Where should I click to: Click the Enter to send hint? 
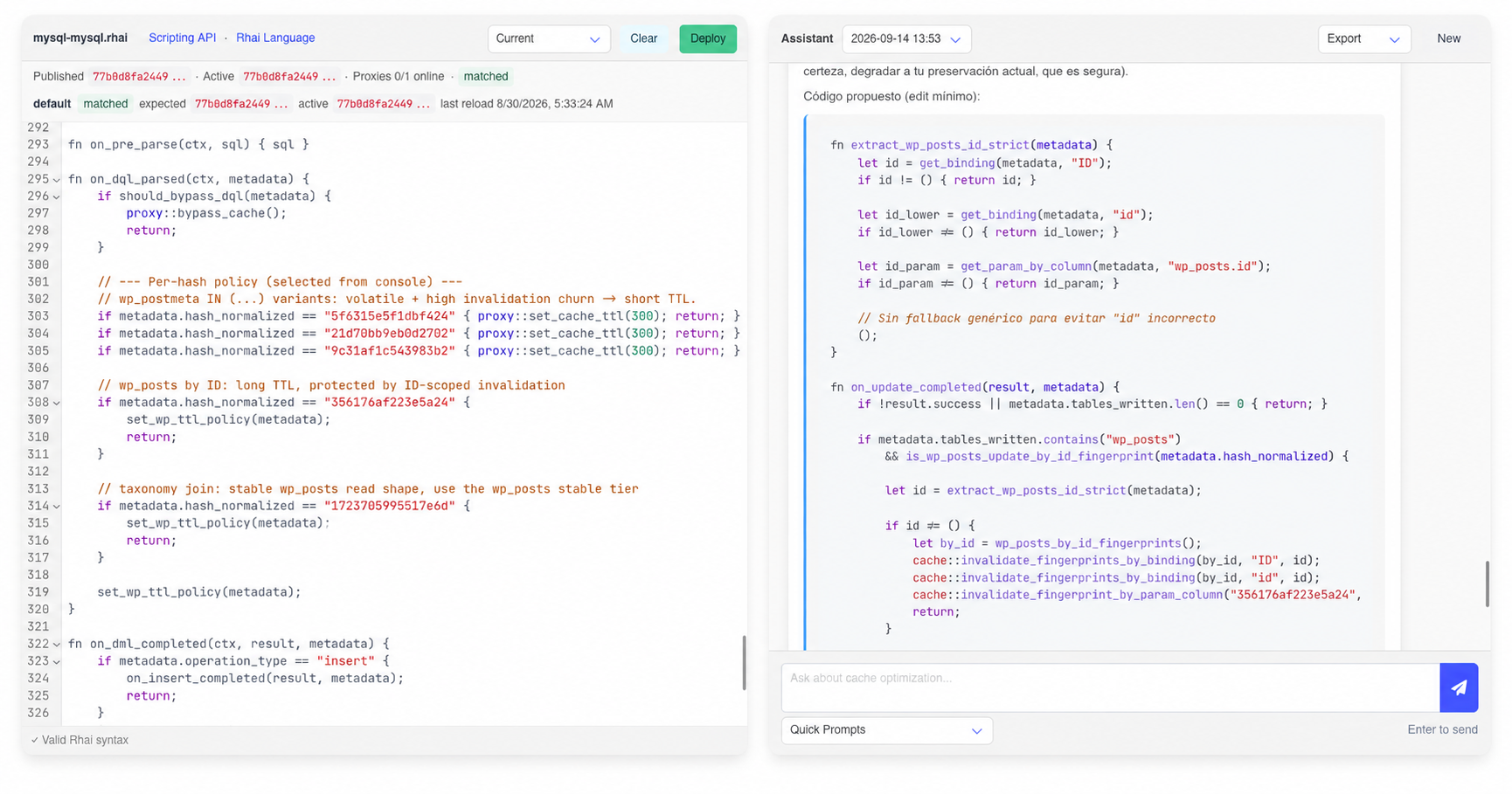(x=1442, y=729)
